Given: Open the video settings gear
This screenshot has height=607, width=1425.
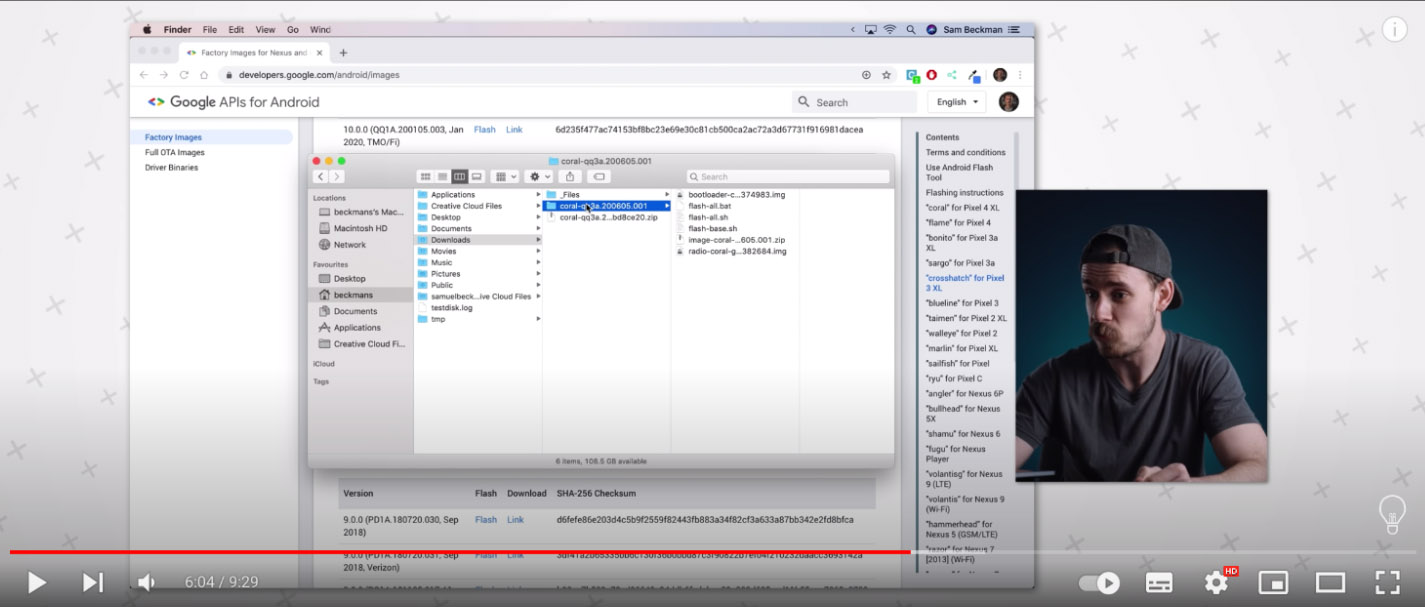Looking at the screenshot, I should [x=1217, y=582].
